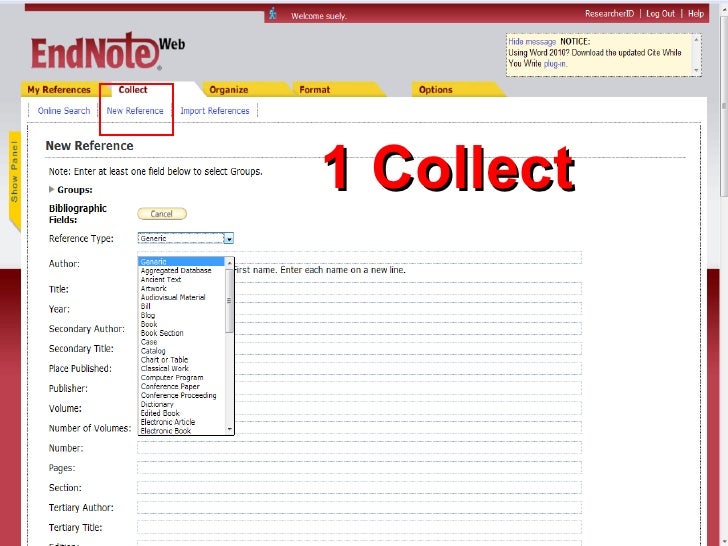
Task: Focus the Author input field
Action: 359,258
